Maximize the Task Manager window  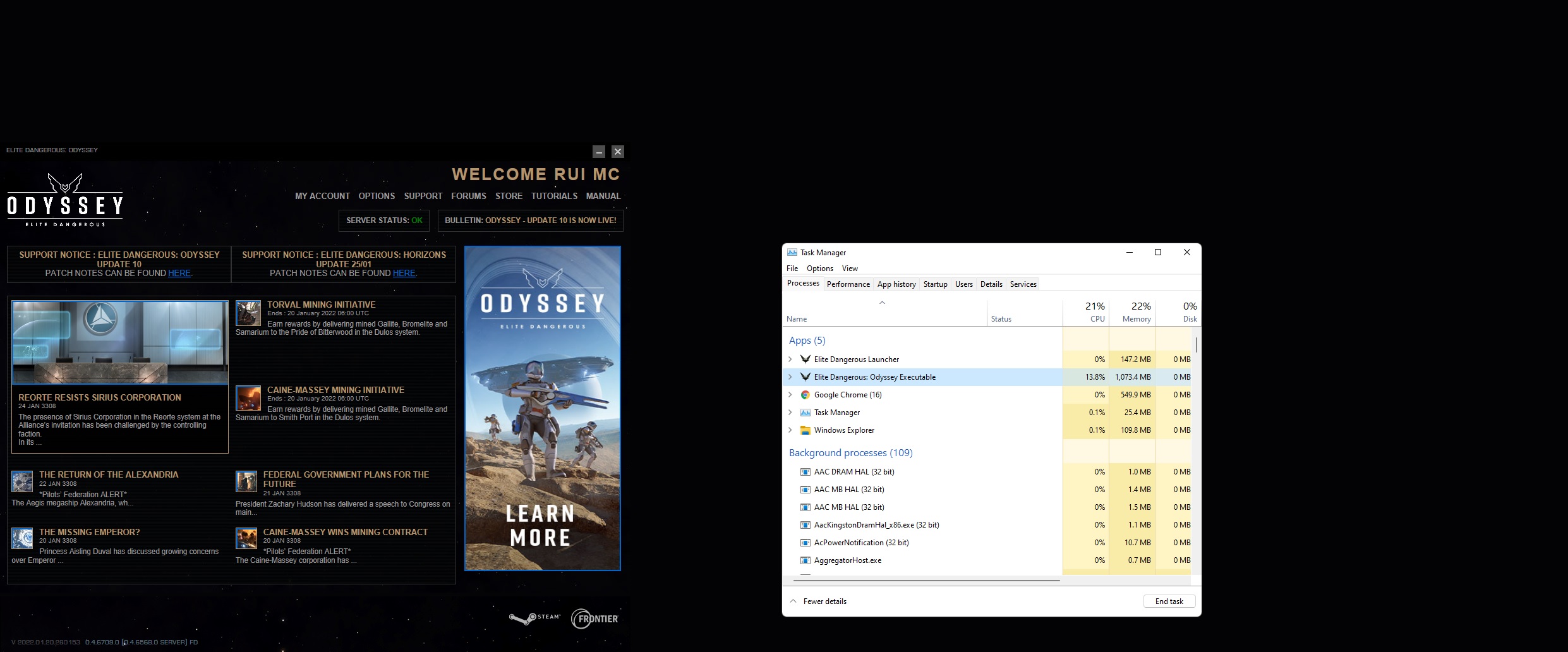pos(1158,252)
